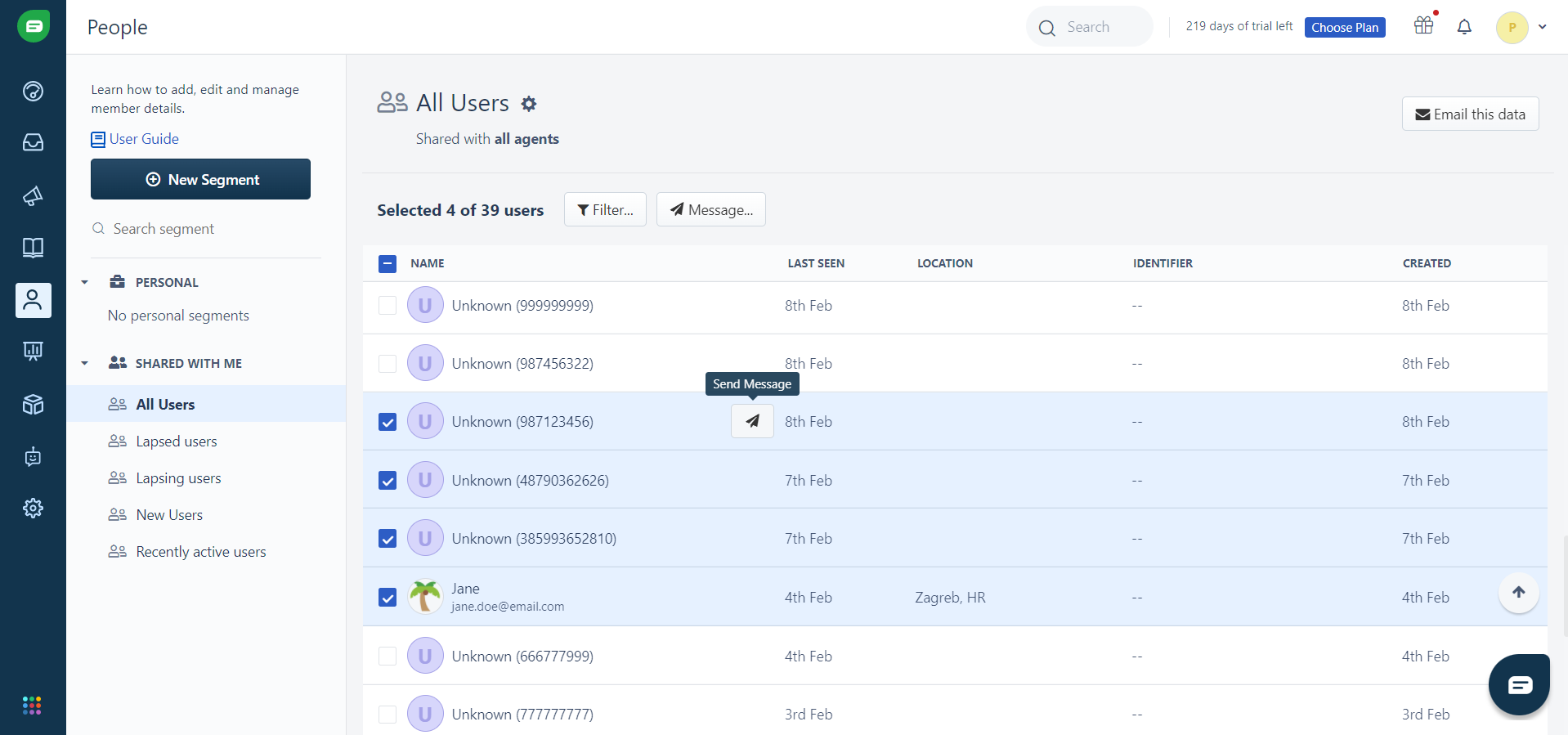Click the Search segment input field
The height and width of the screenshot is (735, 1568).
(204, 229)
